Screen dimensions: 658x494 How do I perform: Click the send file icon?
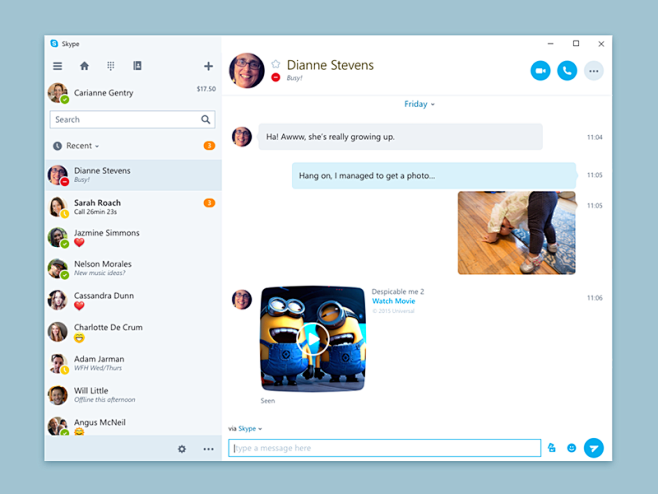click(x=552, y=448)
